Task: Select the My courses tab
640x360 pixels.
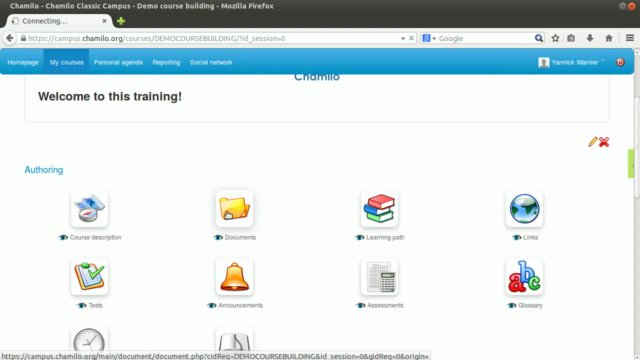Action: click(x=67, y=62)
